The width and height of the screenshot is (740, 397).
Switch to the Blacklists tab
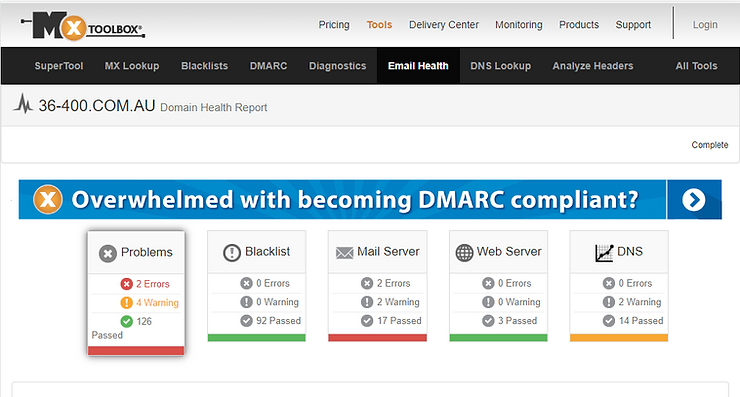tap(204, 66)
